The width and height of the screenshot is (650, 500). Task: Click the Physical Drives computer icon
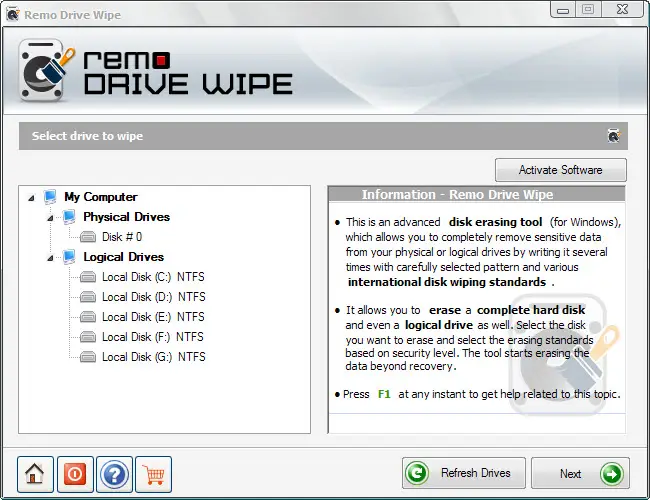tap(69, 217)
